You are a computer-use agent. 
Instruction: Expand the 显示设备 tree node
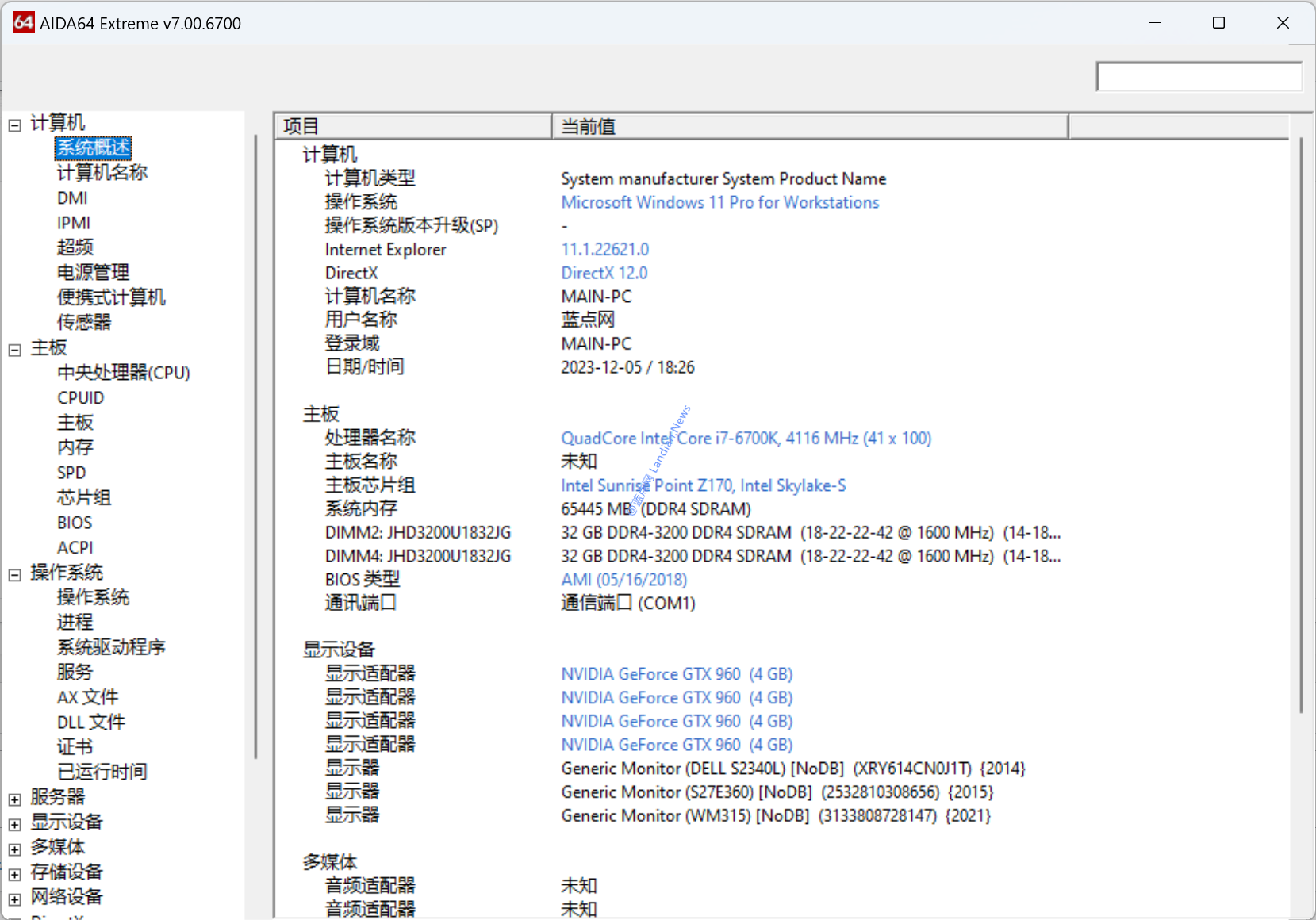[x=14, y=825]
